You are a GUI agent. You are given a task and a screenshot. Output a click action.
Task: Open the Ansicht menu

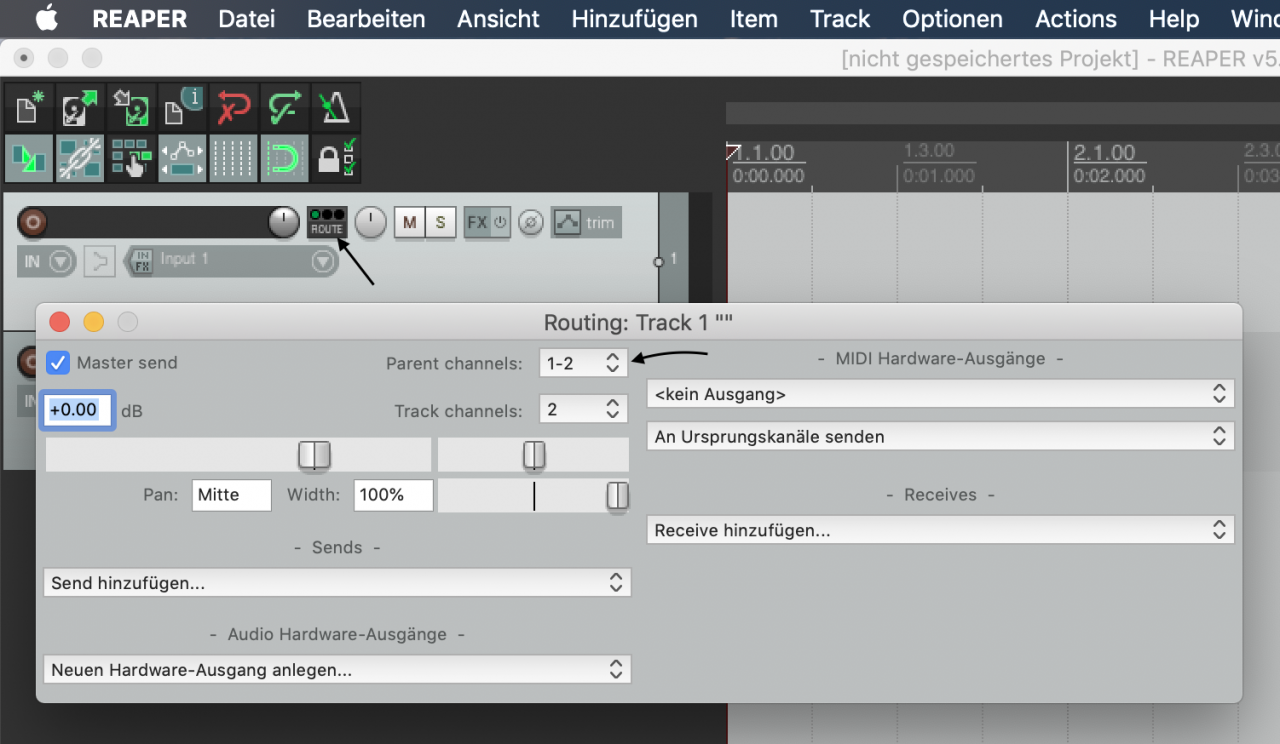498,19
